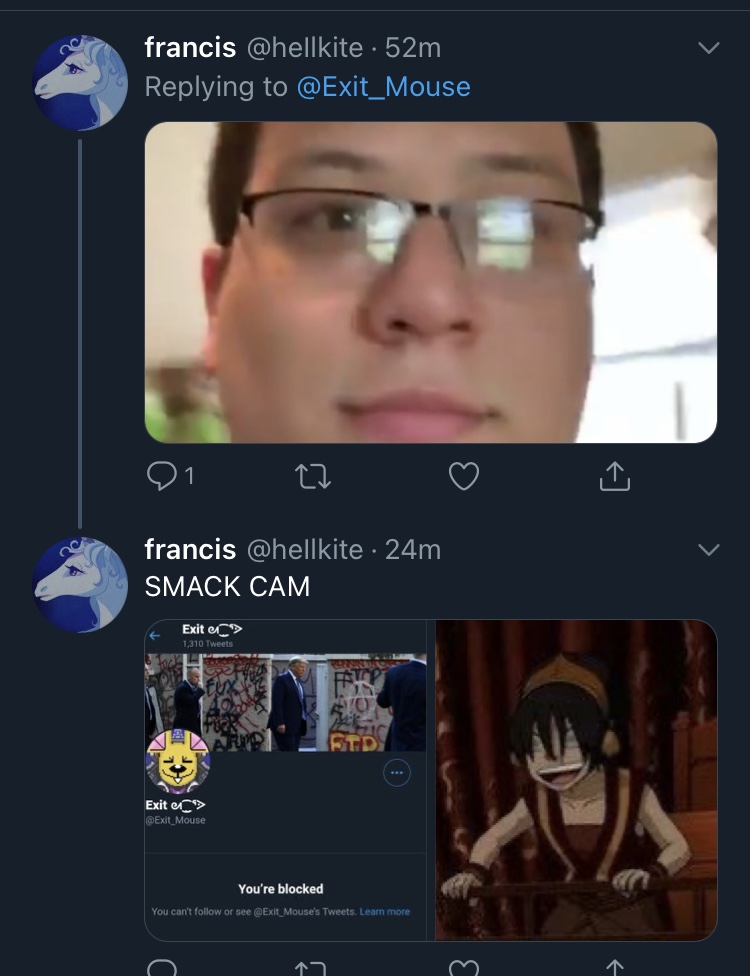
Task: Open the SMACK CAM tweet text
Action: pyautogui.click(x=227, y=586)
